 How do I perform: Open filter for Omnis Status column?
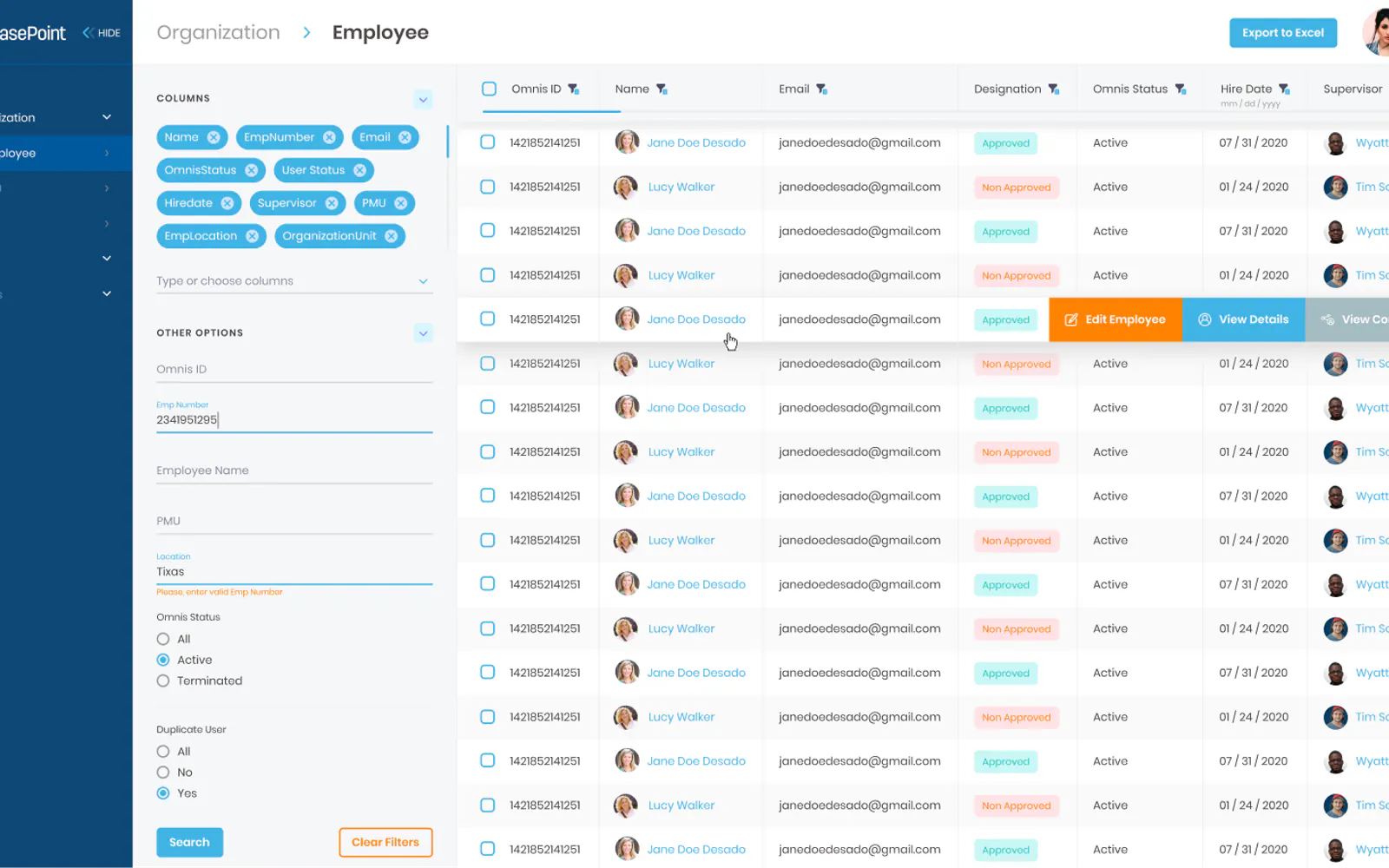pos(1181,89)
